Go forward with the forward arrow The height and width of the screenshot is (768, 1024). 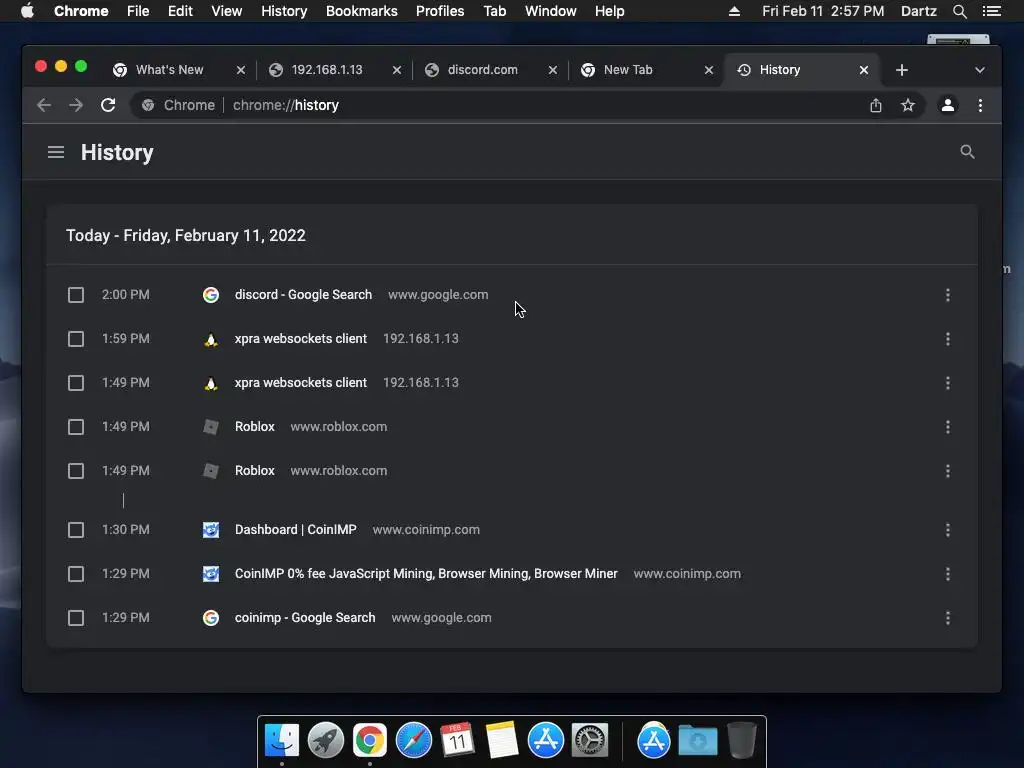(76, 105)
